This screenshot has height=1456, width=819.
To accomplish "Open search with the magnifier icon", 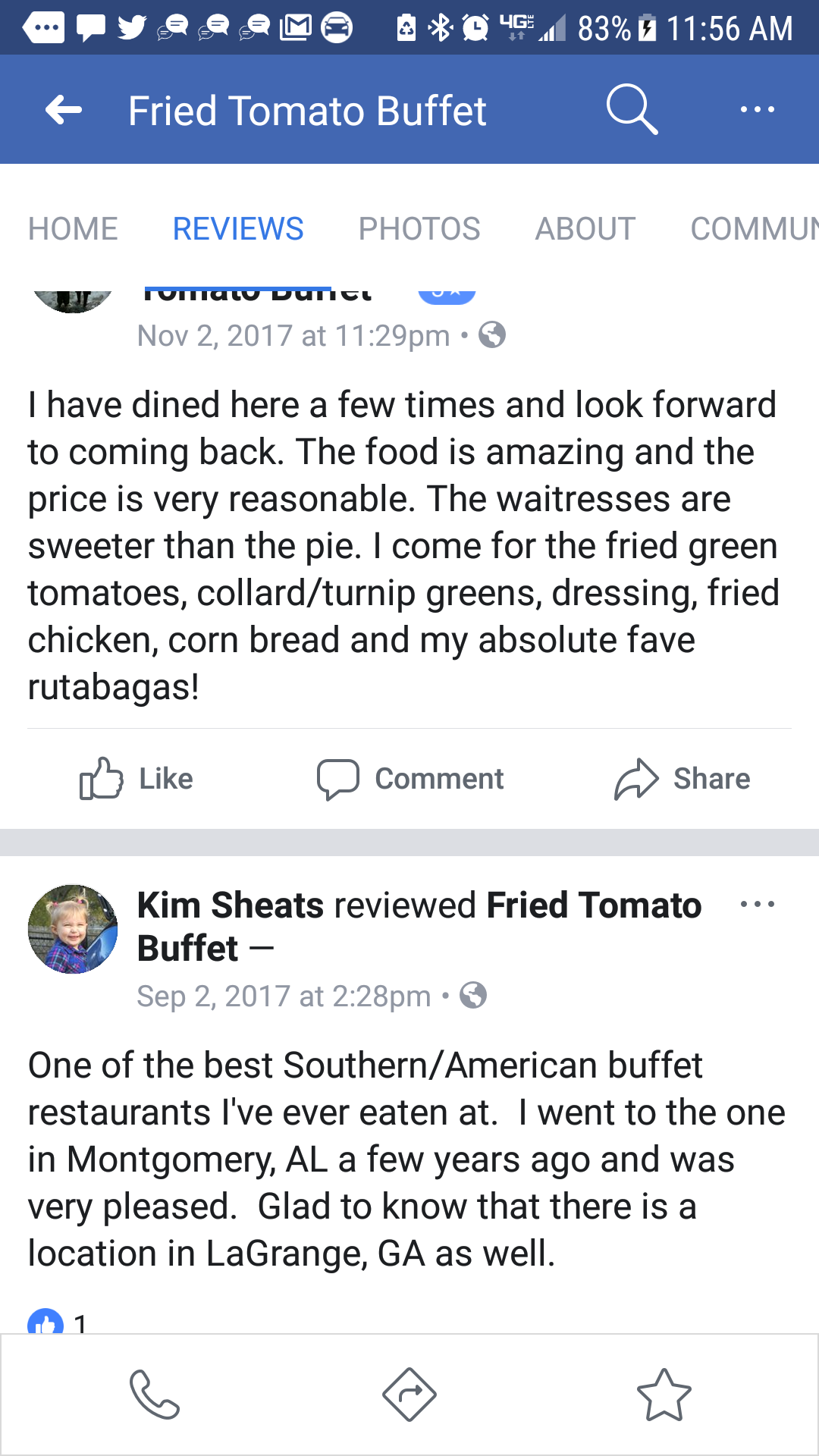I will 631,110.
